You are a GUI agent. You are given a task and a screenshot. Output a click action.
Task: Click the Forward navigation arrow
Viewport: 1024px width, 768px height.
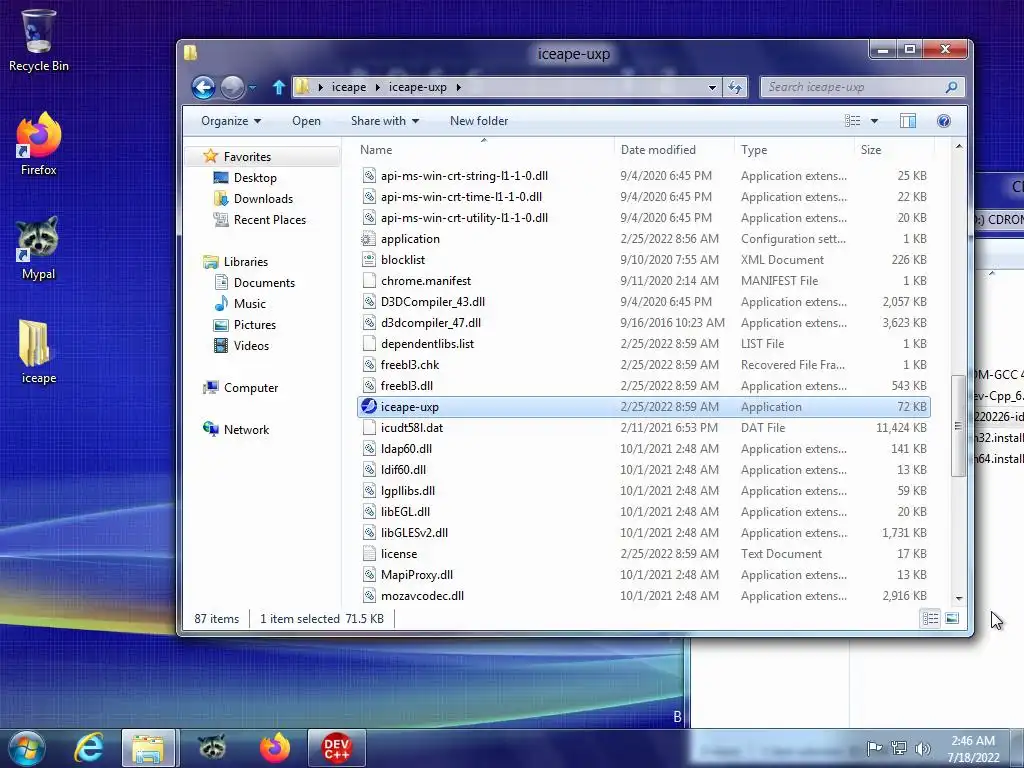tap(232, 87)
